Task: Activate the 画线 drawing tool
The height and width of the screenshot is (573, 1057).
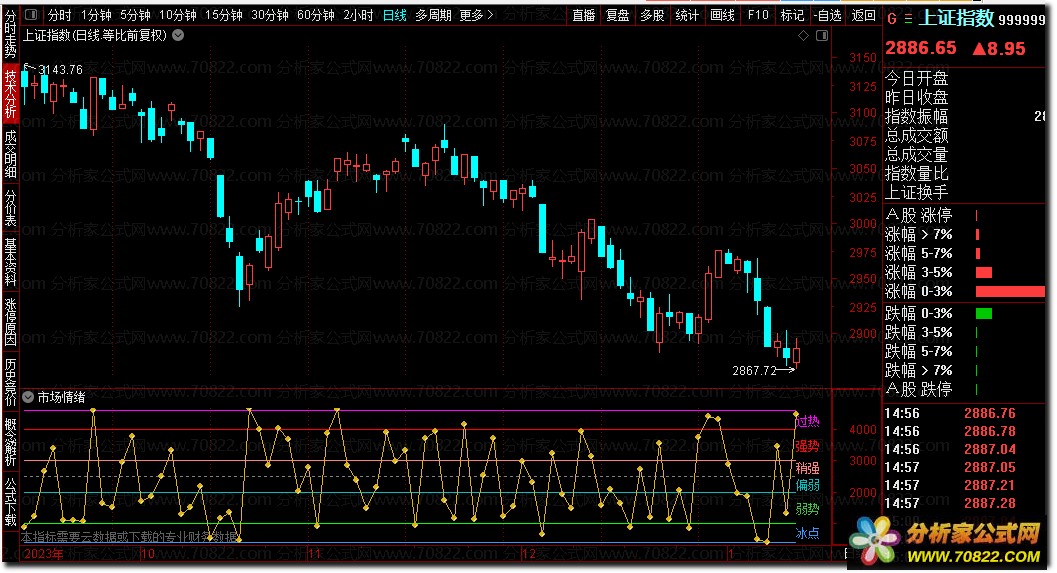Action: click(x=722, y=15)
